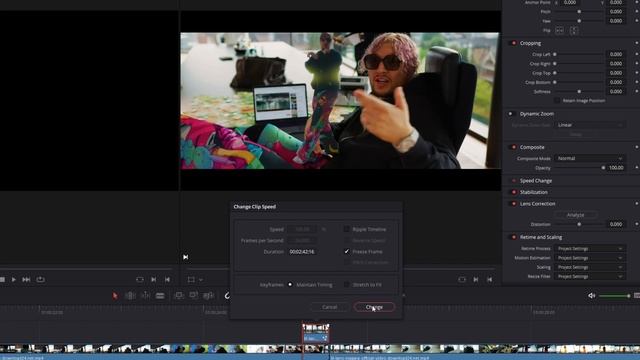Click the Distortion value field
The width and height of the screenshot is (640, 360).
(616, 224)
